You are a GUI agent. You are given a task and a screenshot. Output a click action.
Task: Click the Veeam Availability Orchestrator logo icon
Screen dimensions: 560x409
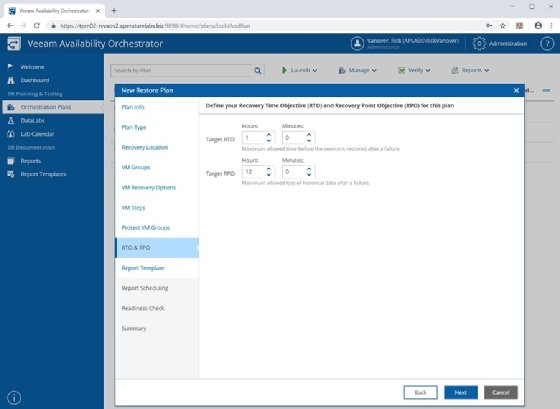14,44
